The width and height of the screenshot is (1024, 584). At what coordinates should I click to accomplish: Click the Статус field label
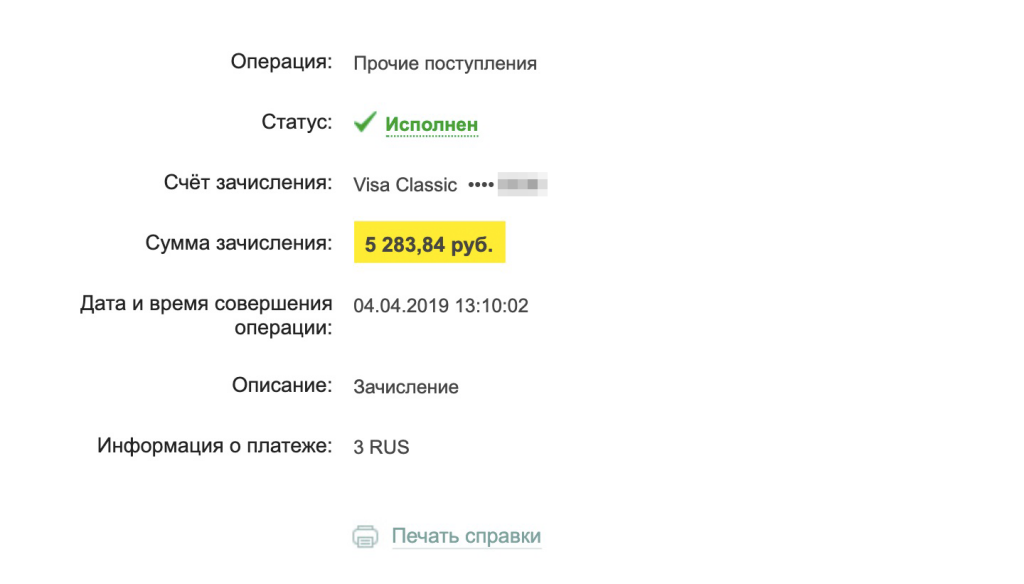[x=296, y=122]
